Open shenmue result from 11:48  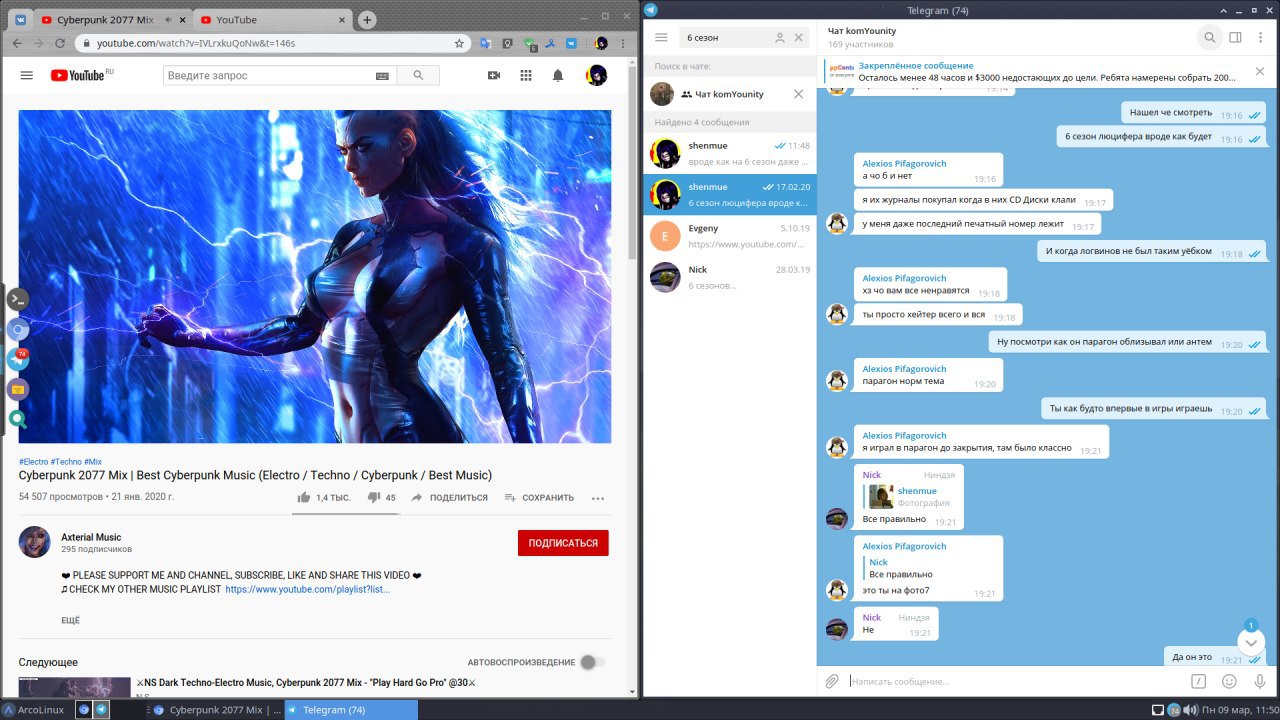point(730,153)
